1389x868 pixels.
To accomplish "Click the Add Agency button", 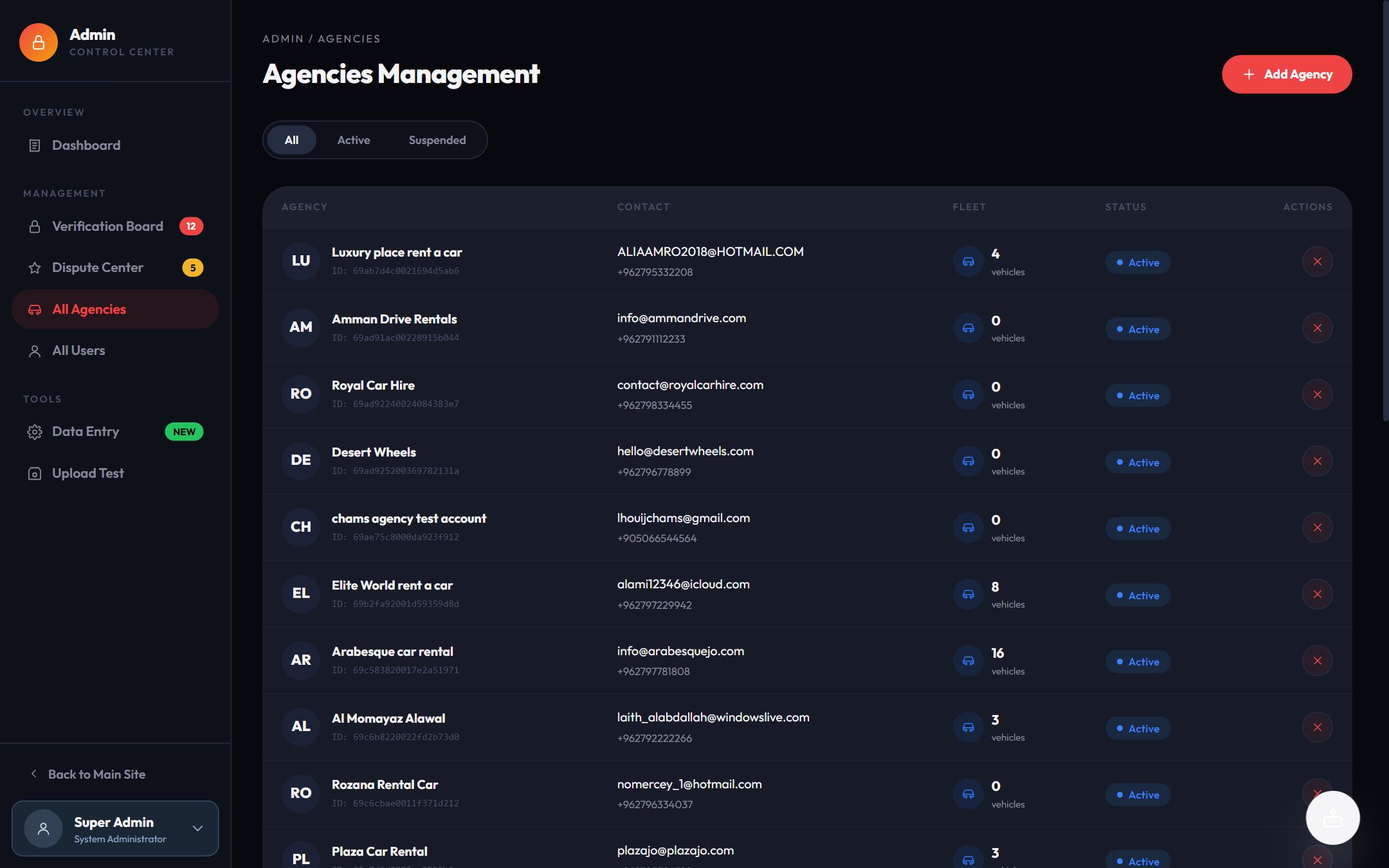I will (1287, 75).
